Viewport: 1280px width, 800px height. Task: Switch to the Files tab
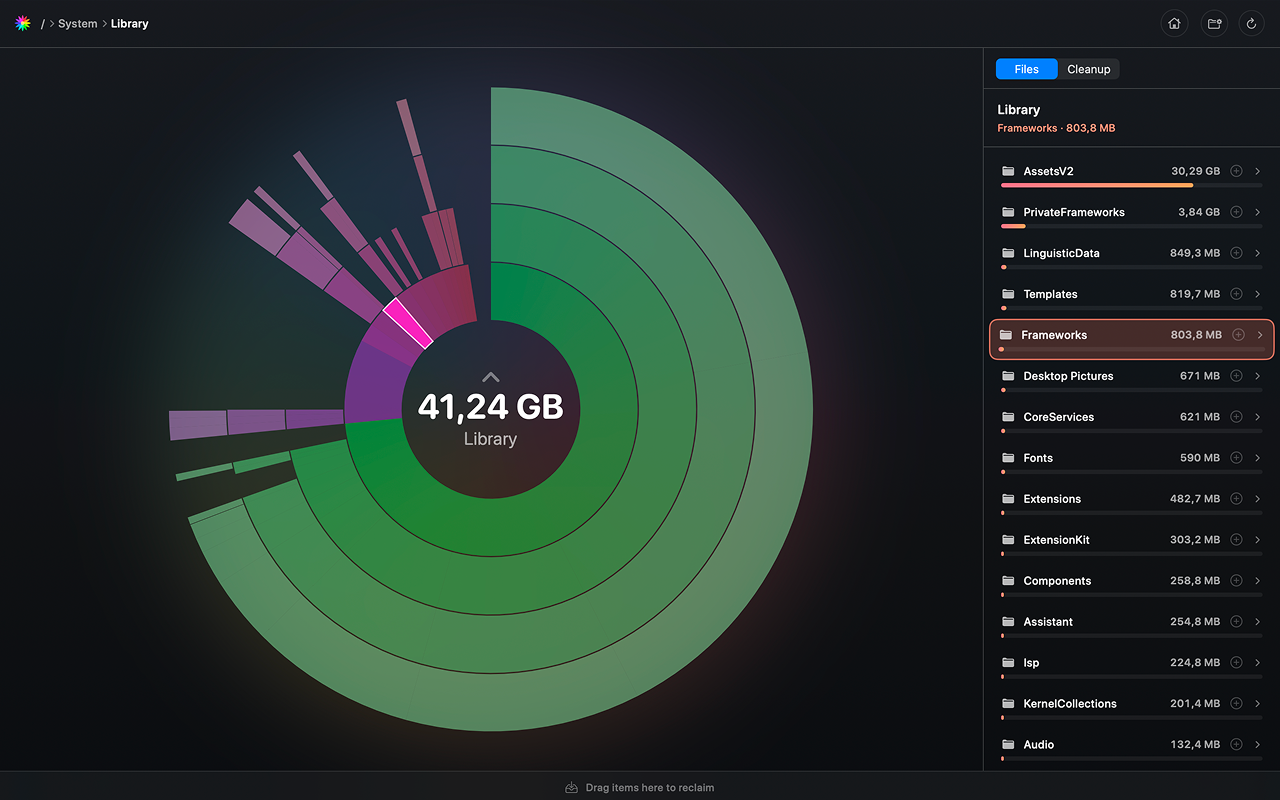(x=1026, y=69)
